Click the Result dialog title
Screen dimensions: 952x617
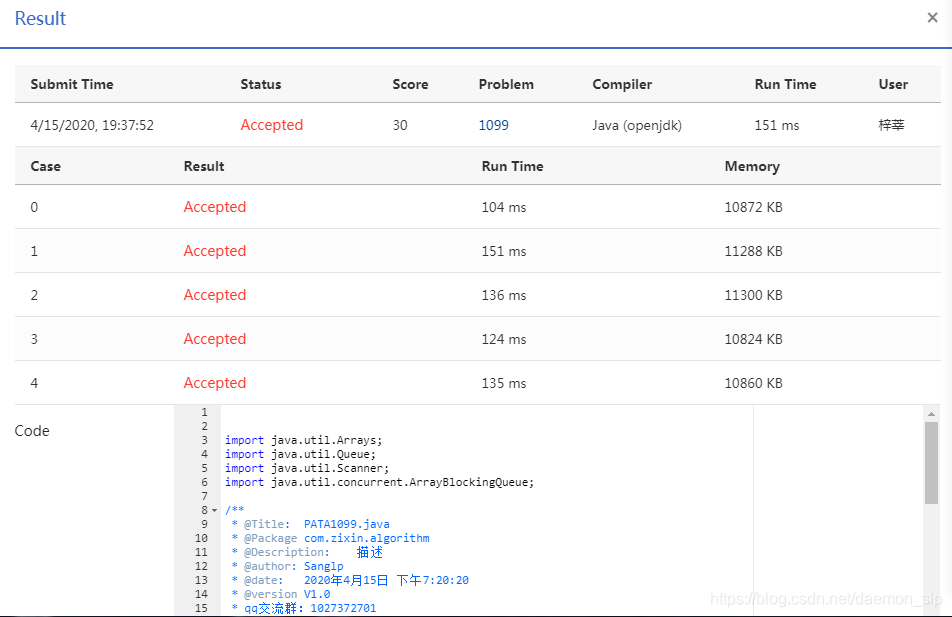(x=40, y=18)
